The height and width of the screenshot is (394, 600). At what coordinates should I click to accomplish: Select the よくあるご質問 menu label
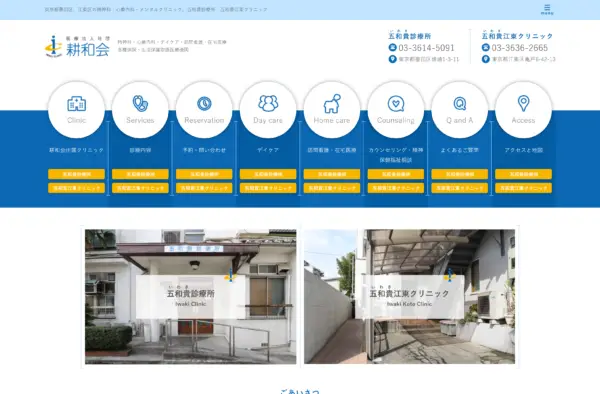pyautogui.click(x=460, y=150)
